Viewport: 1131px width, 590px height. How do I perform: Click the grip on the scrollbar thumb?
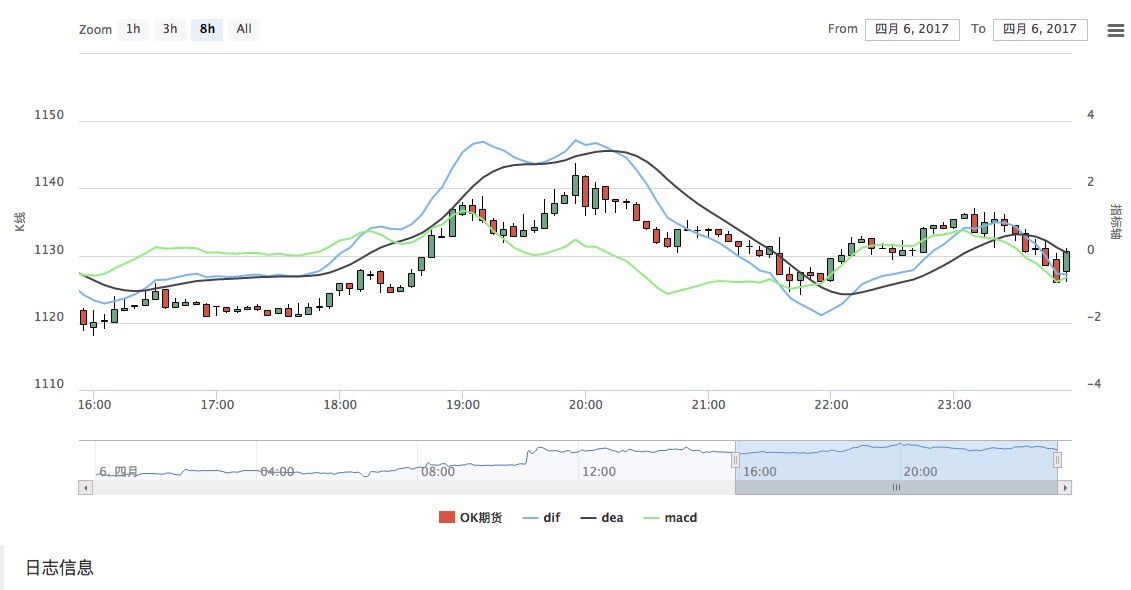click(x=896, y=488)
